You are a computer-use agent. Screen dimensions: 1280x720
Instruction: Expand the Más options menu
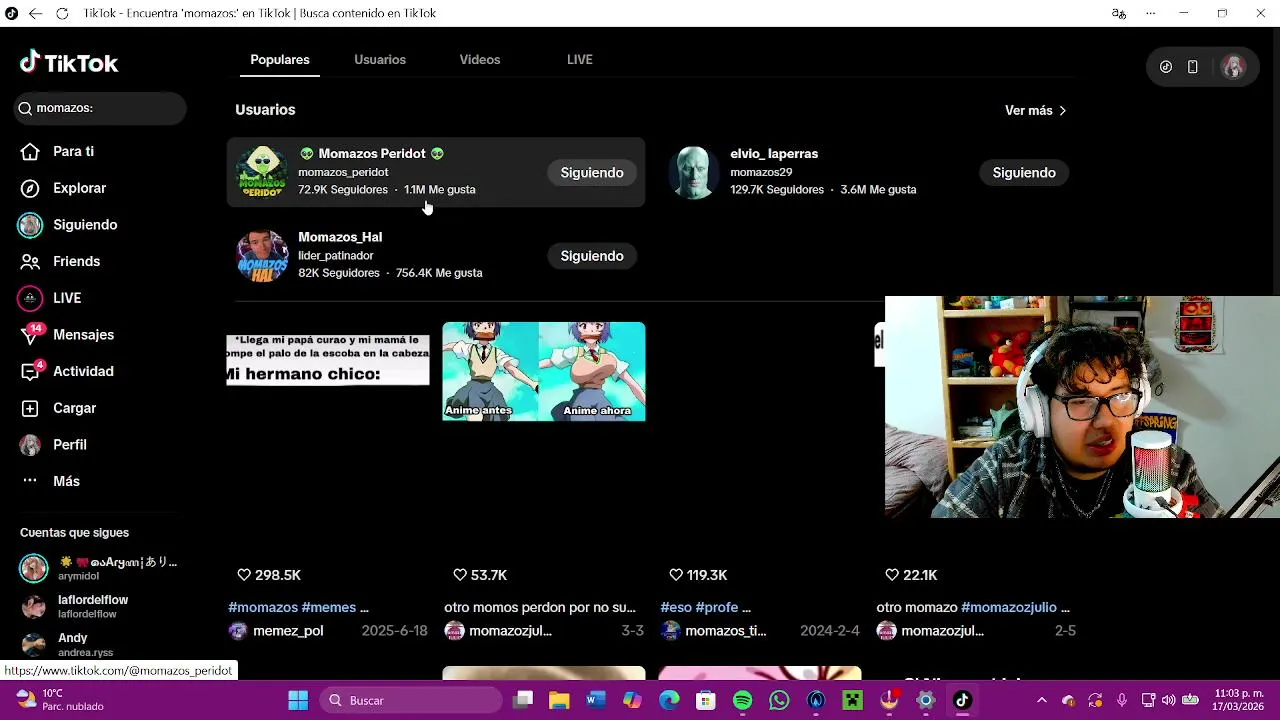(x=51, y=481)
